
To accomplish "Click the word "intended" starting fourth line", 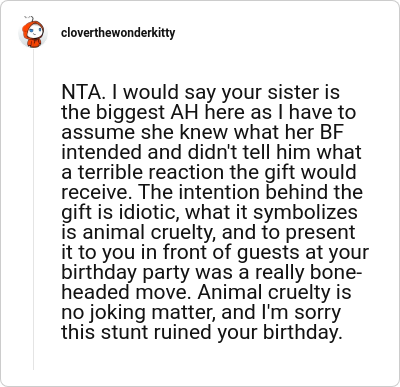I will tap(102, 152).
